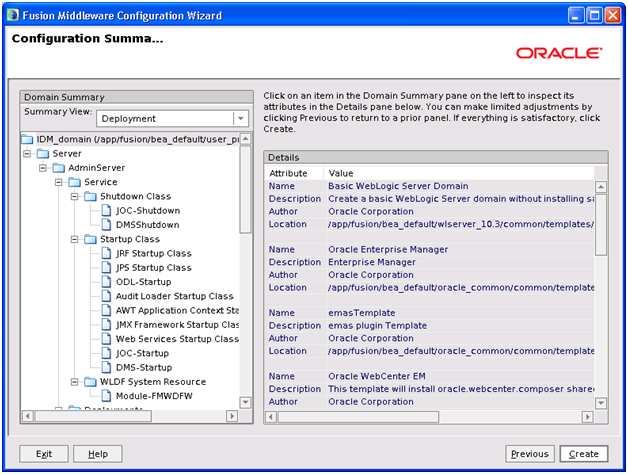Click the WLDF System Resource folder icon
The height and width of the screenshot is (474, 628).
[x=90, y=382]
